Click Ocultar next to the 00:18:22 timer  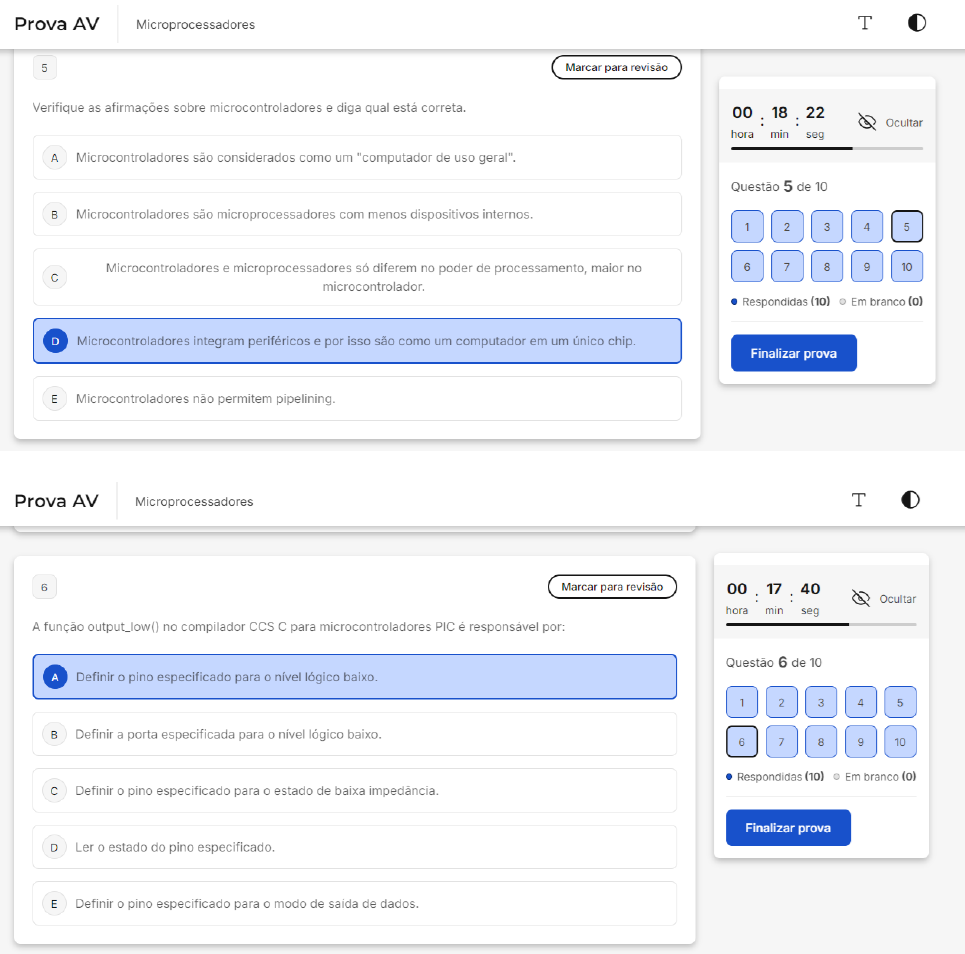coord(904,123)
